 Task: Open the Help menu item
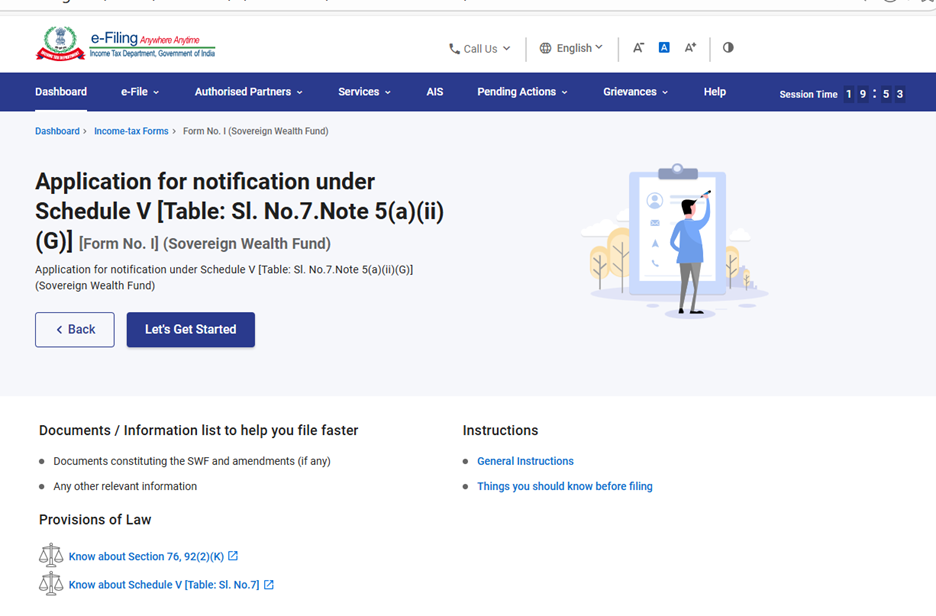pyautogui.click(x=714, y=91)
